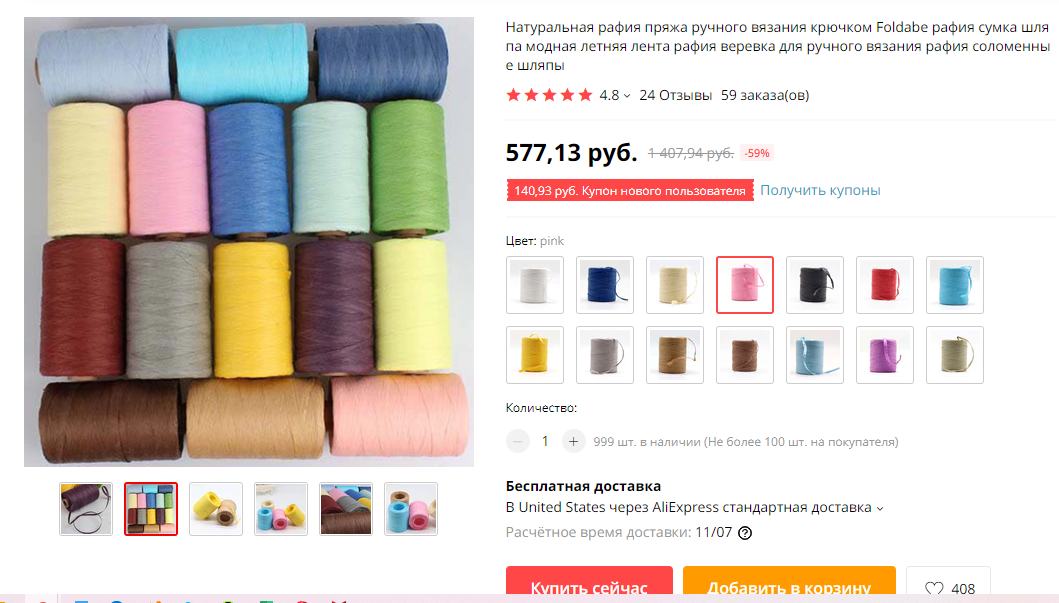Show the first thumbnail with purple yarn

point(86,509)
